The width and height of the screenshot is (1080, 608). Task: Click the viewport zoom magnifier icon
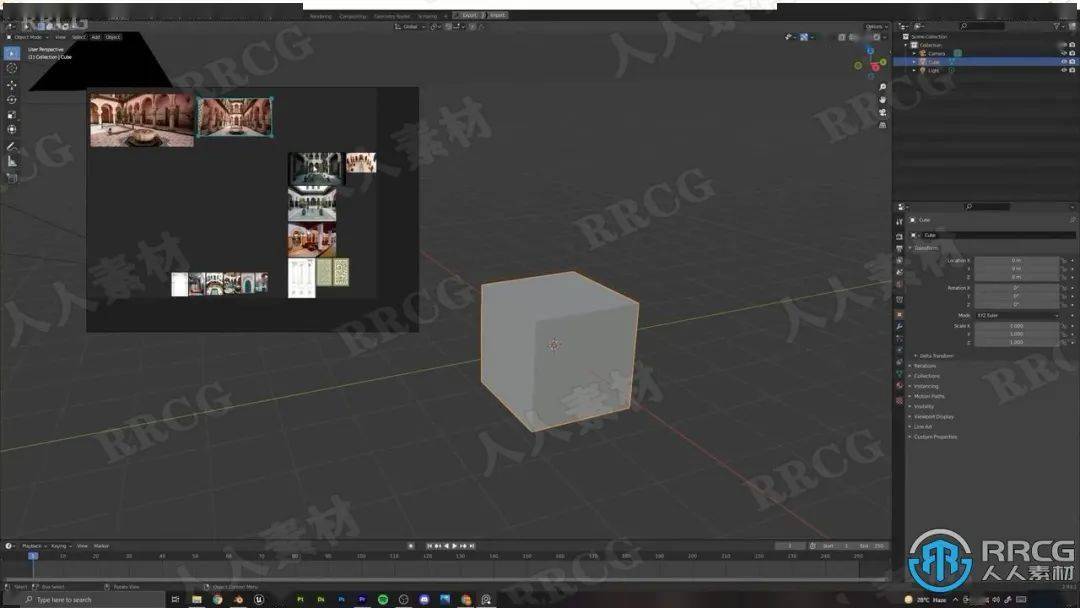tap(882, 87)
